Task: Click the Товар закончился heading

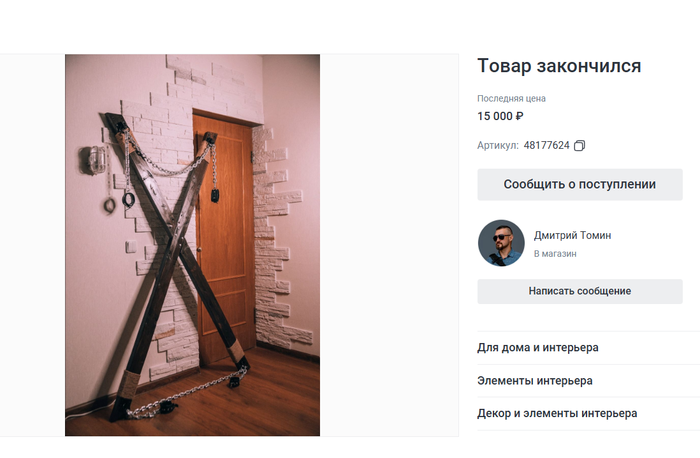Action: coord(559,66)
